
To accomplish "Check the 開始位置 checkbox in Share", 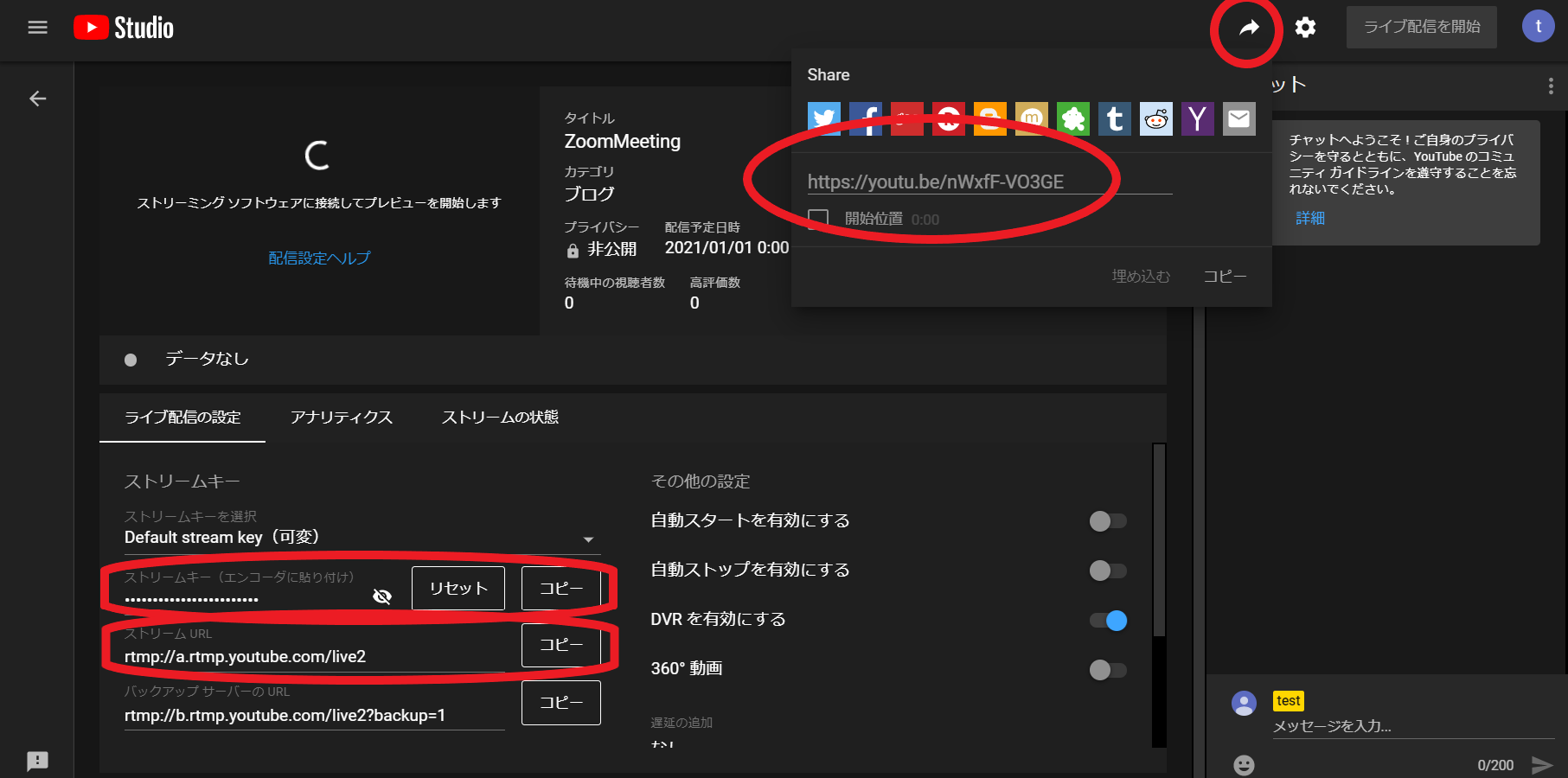I will pos(818,219).
